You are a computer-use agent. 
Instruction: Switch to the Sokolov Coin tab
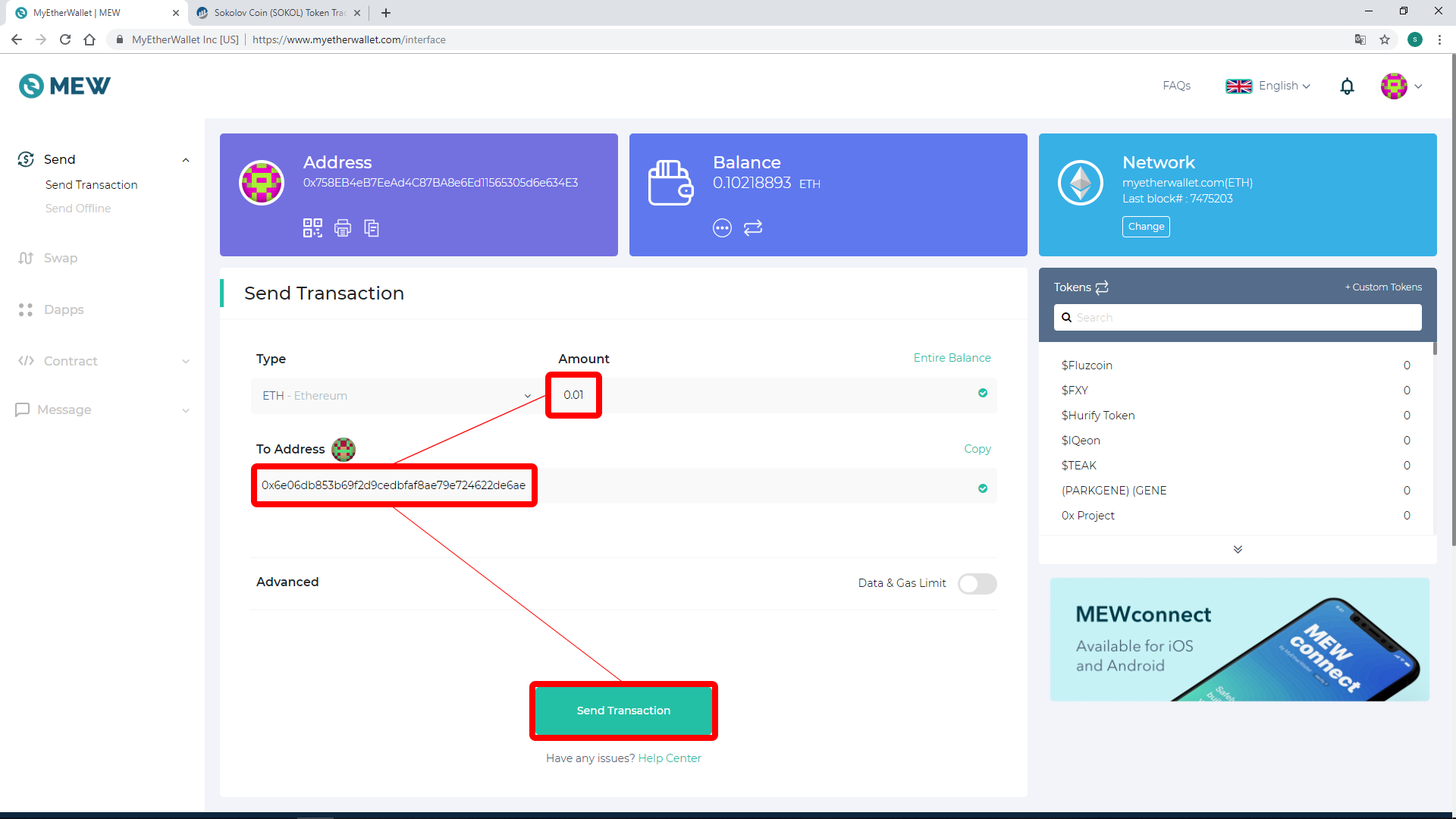pyautogui.click(x=278, y=13)
